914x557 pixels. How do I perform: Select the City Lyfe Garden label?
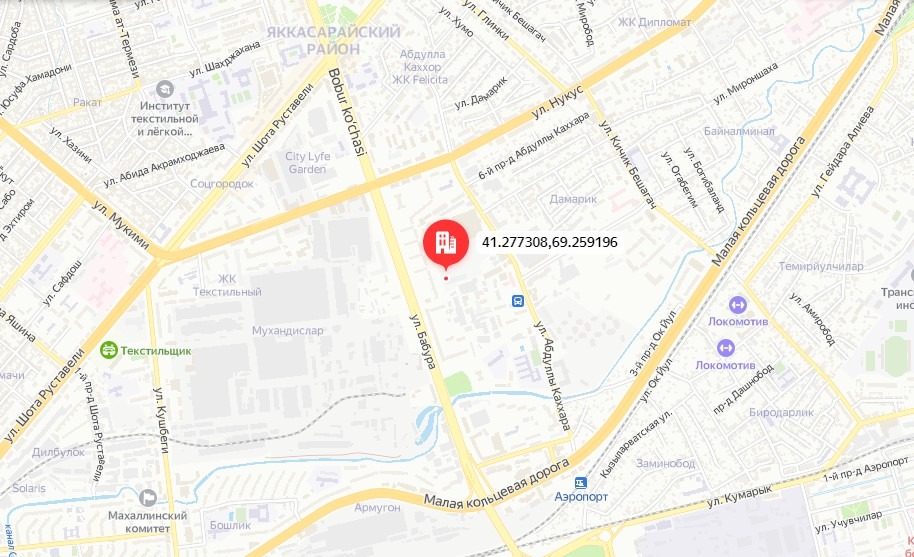tap(307, 163)
